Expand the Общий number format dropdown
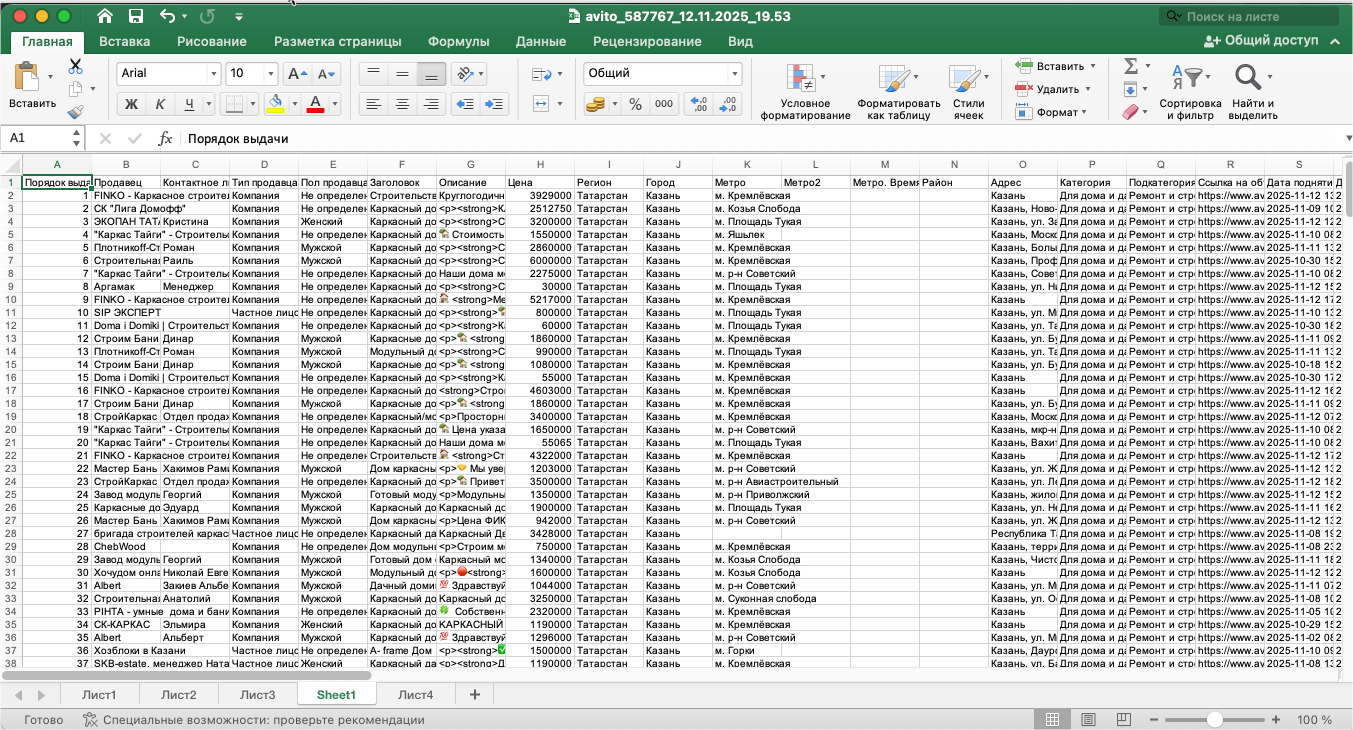 pos(735,74)
